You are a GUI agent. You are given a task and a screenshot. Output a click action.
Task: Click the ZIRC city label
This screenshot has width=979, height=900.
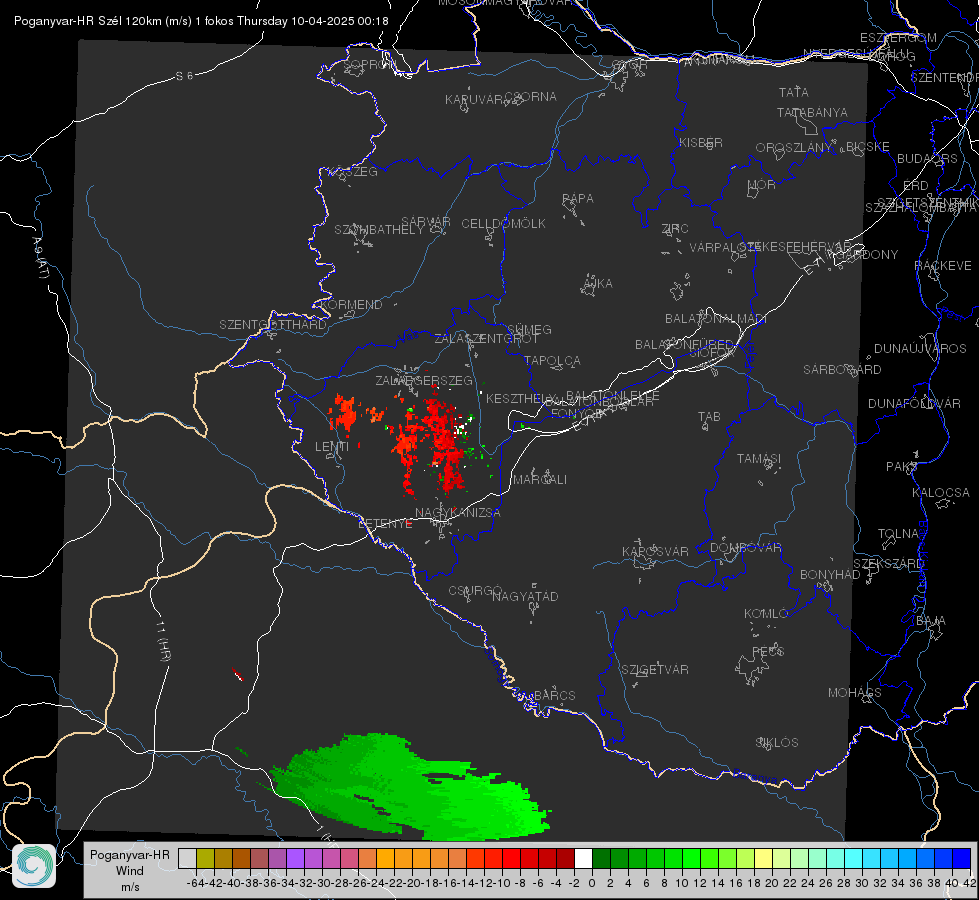[x=675, y=229]
